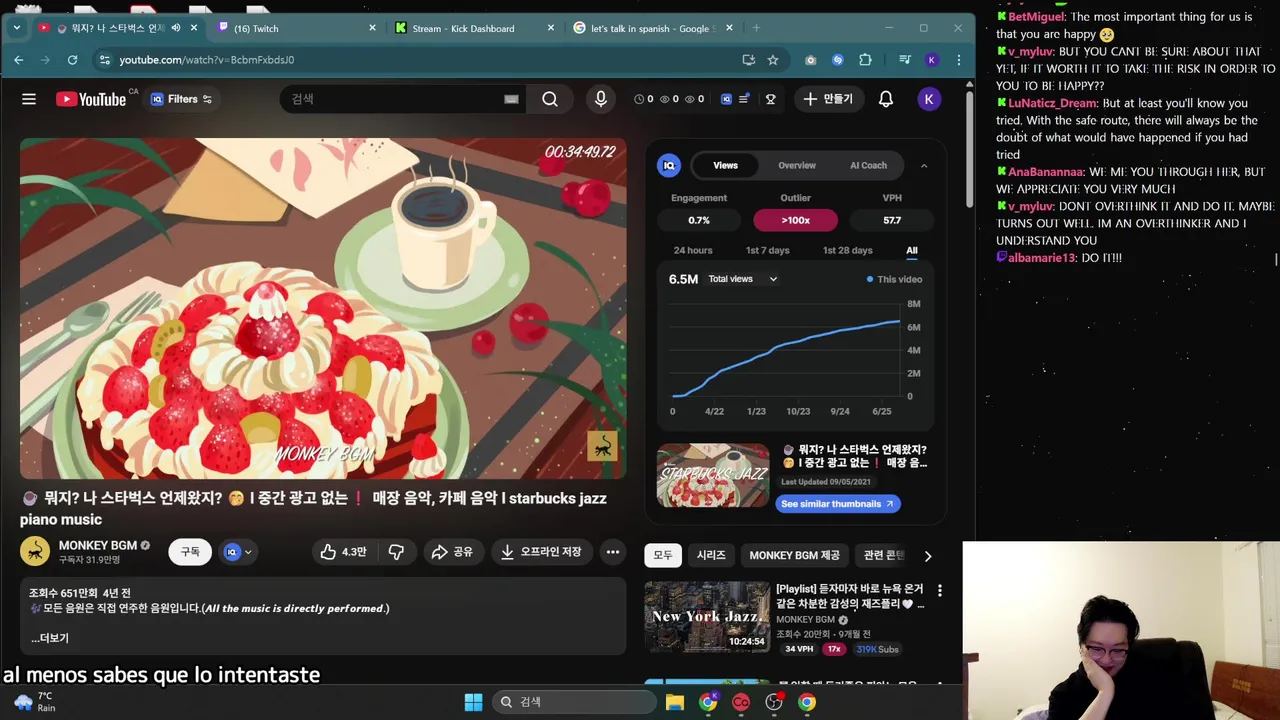Viewport: 1280px width, 720px height.
Task: Open options menu for New York Jazz video
Action: point(939,591)
